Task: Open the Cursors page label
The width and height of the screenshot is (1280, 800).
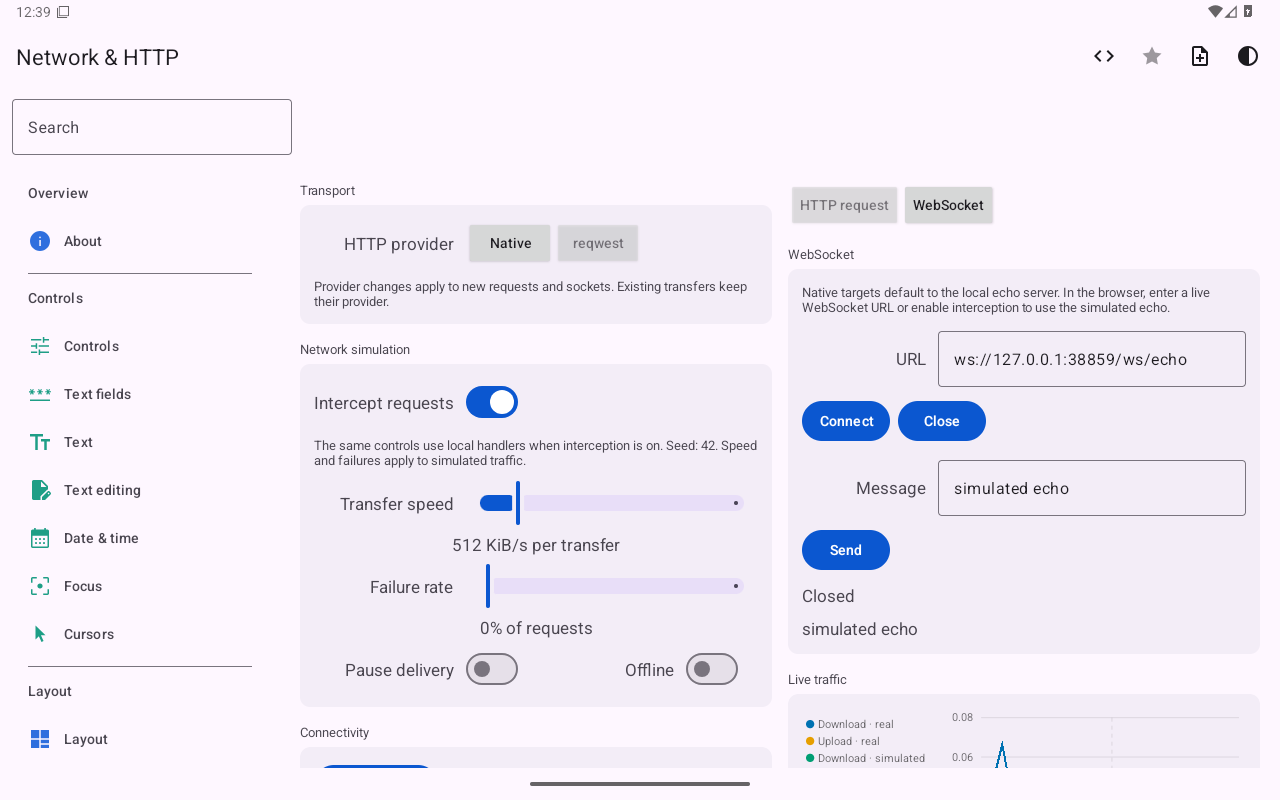Action: pyautogui.click(x=89, y=634)
